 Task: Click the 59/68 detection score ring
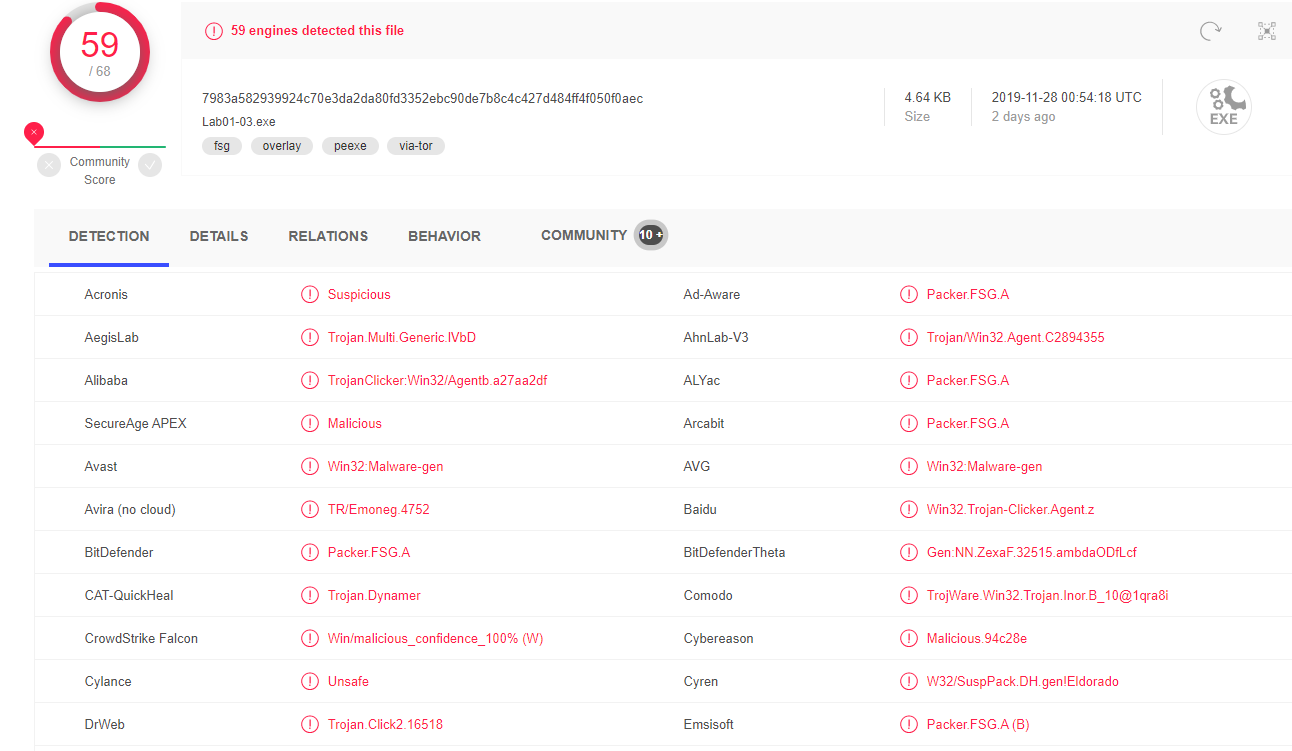[100, 52]
